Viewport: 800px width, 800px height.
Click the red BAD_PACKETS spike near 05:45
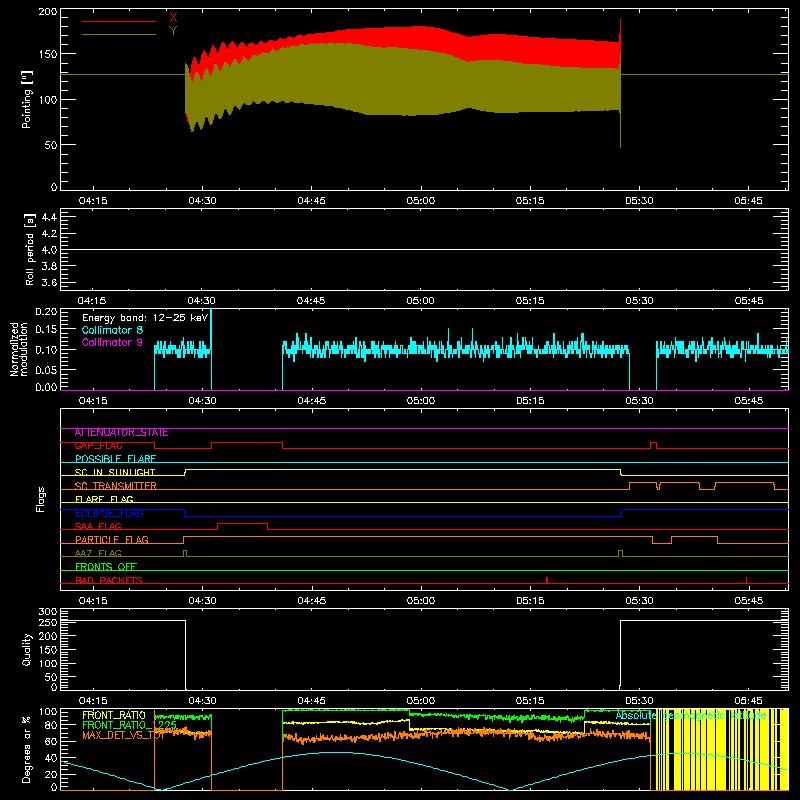(746, 580)
